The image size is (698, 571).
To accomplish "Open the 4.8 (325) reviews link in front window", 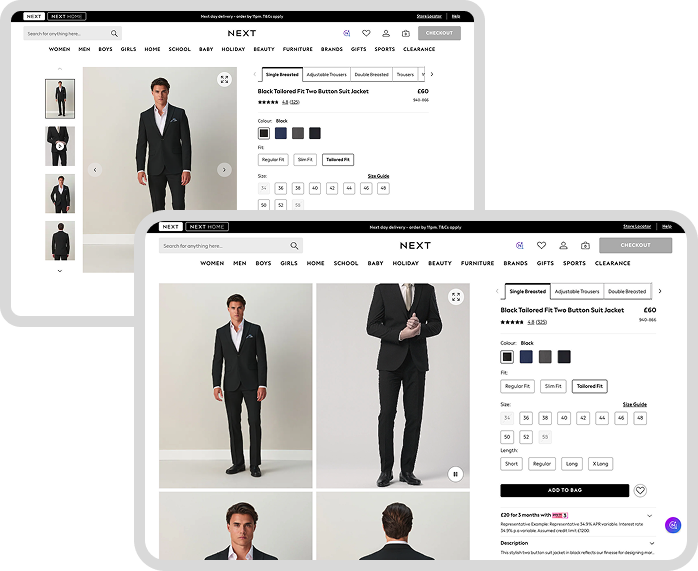I will (x=537, y=322).
